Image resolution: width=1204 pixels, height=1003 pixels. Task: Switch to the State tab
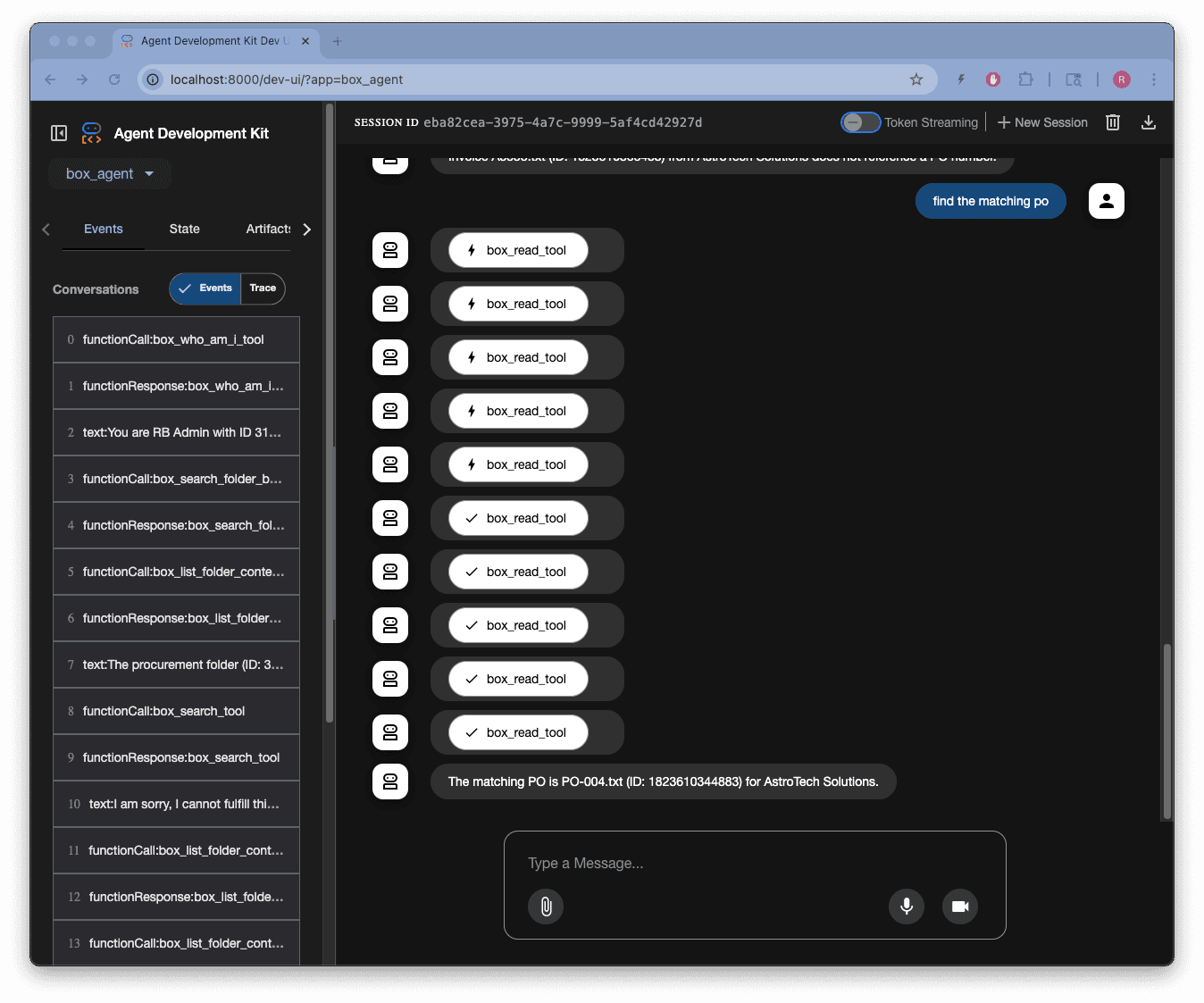pyautogui.click(x=185, y=230)
